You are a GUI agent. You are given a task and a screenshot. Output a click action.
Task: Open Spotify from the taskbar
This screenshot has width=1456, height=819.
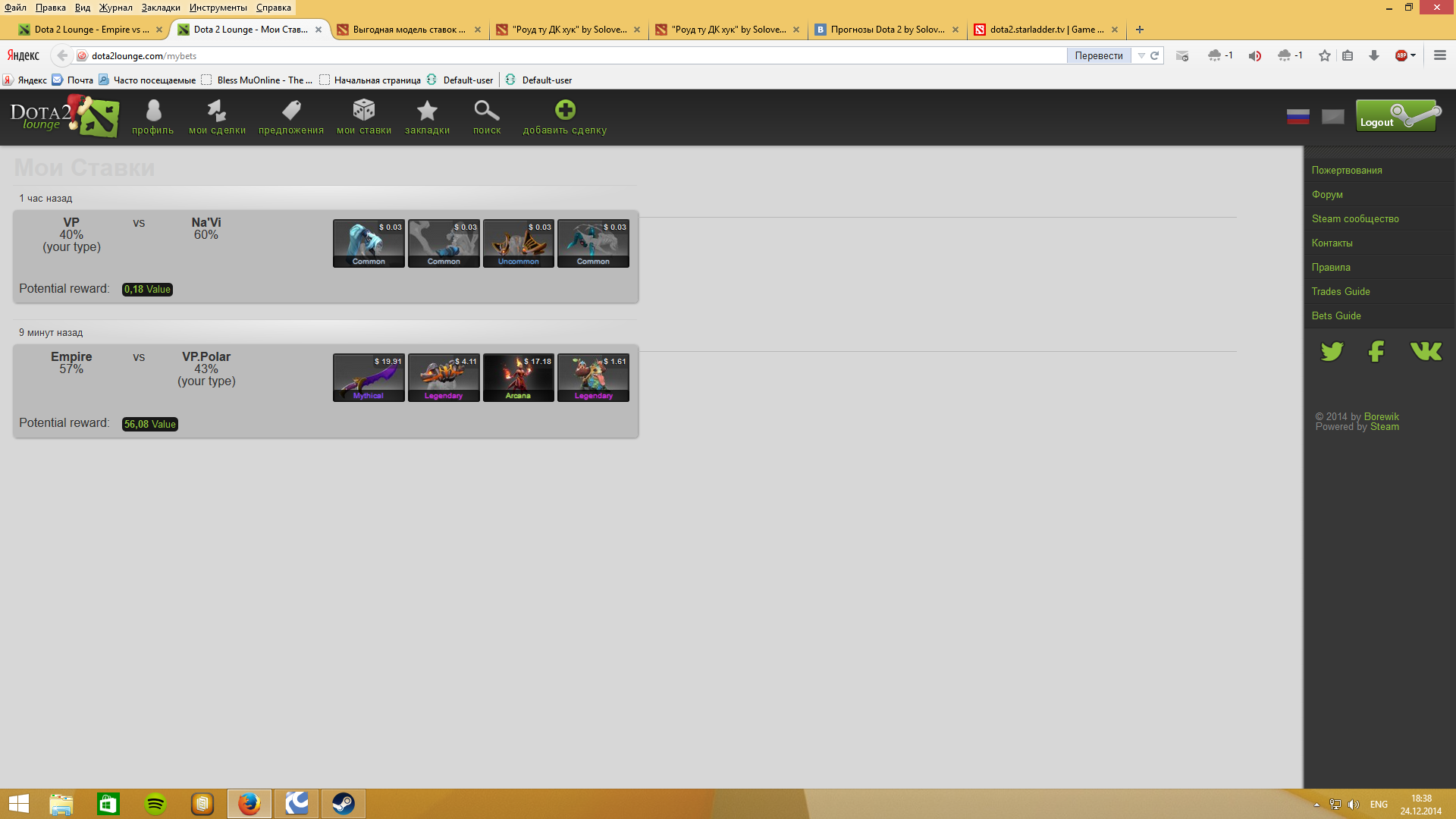click(155, 804)
